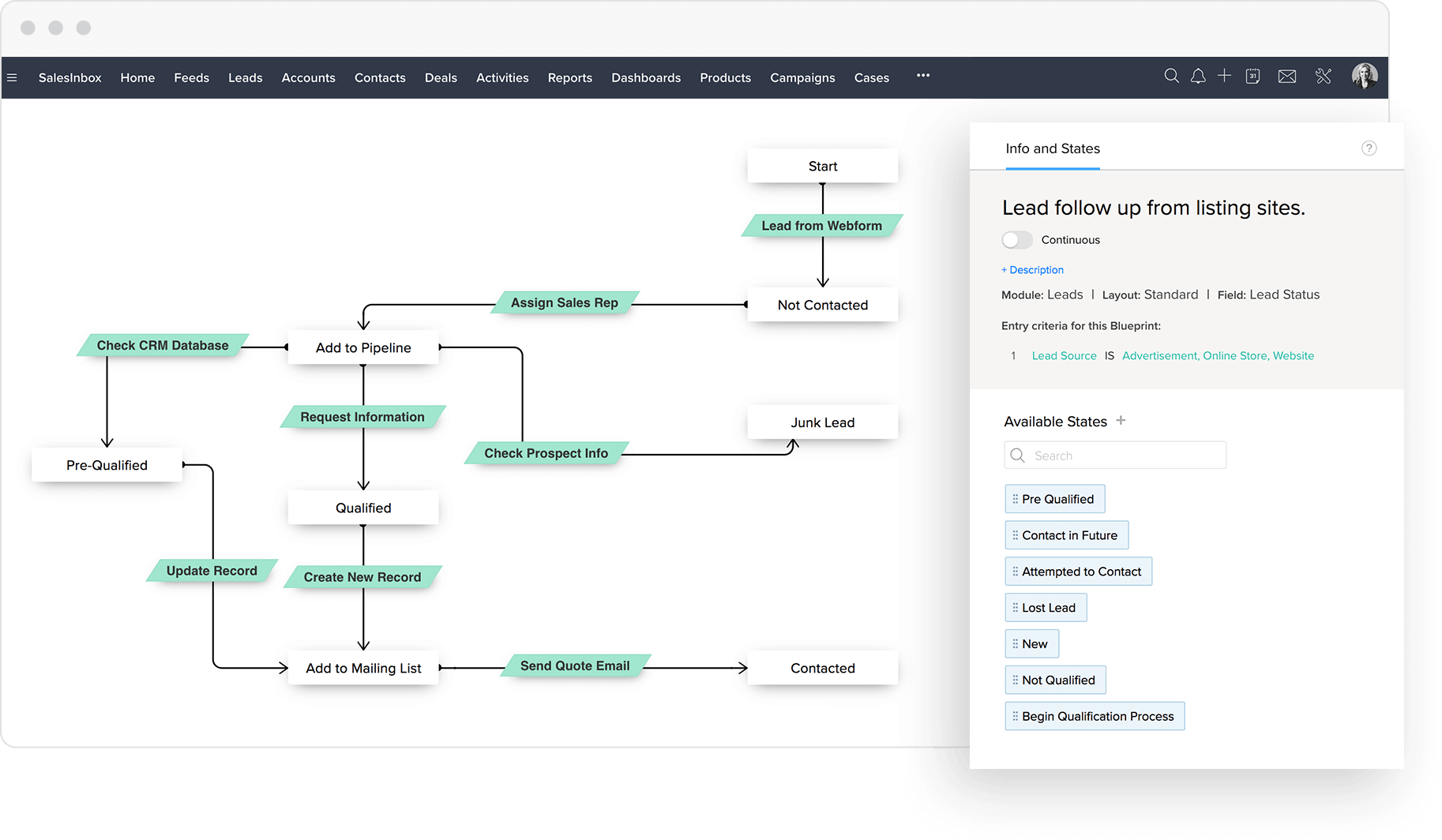Screen dimensions: 1442x840
Task: Select the Not Contacted state node
Action: (823, 305)
